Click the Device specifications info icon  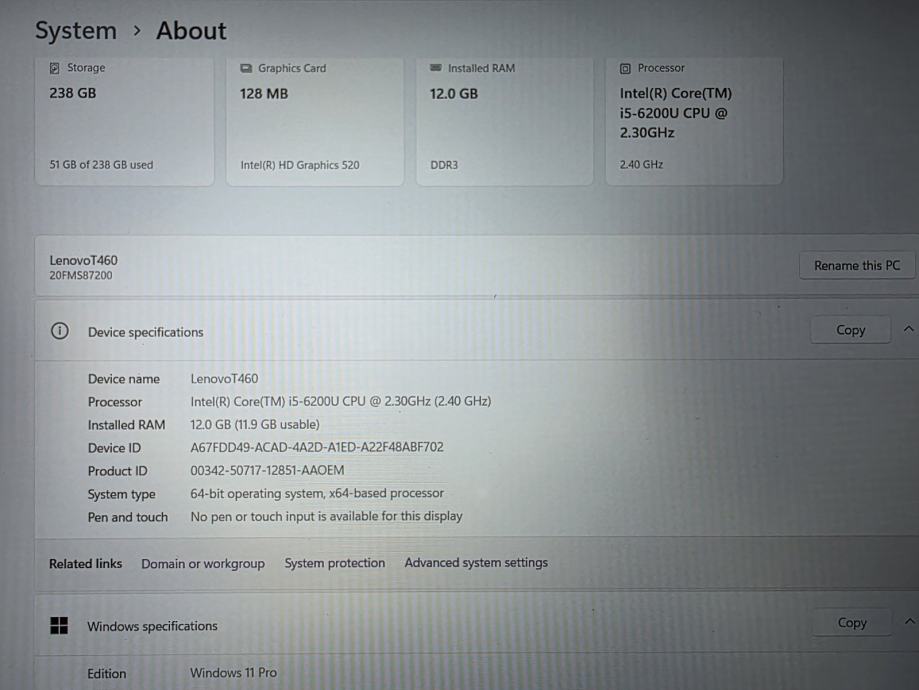pyautogui.click(x=59, y=331)
